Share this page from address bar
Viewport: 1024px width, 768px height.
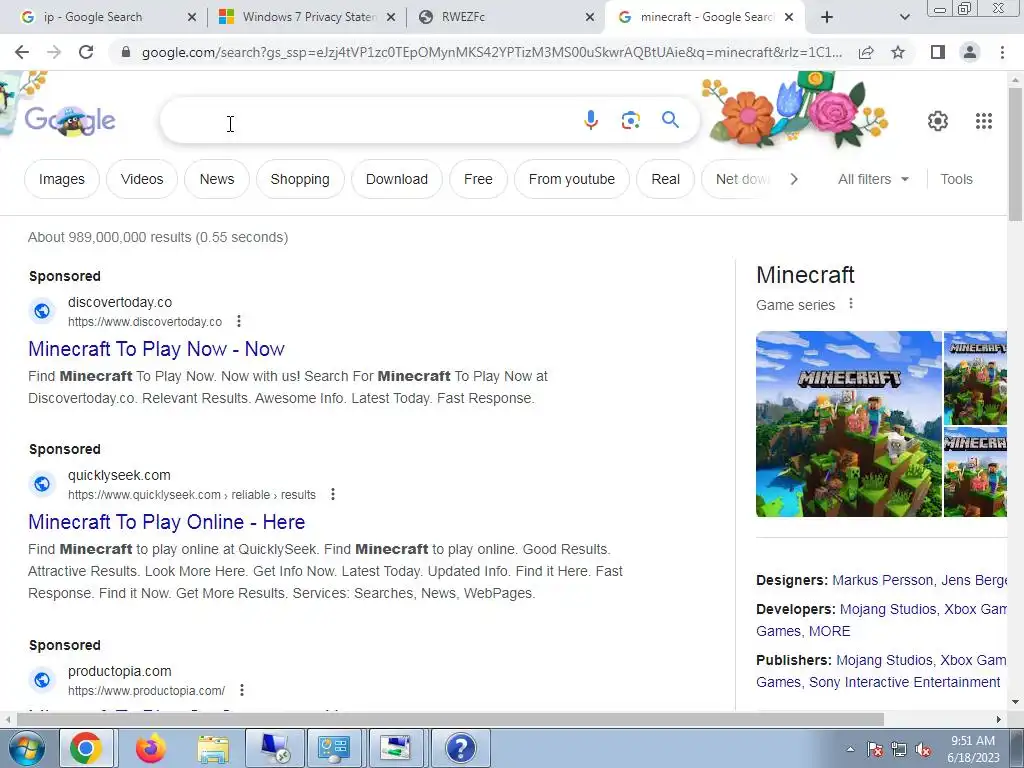coord(866,52)
